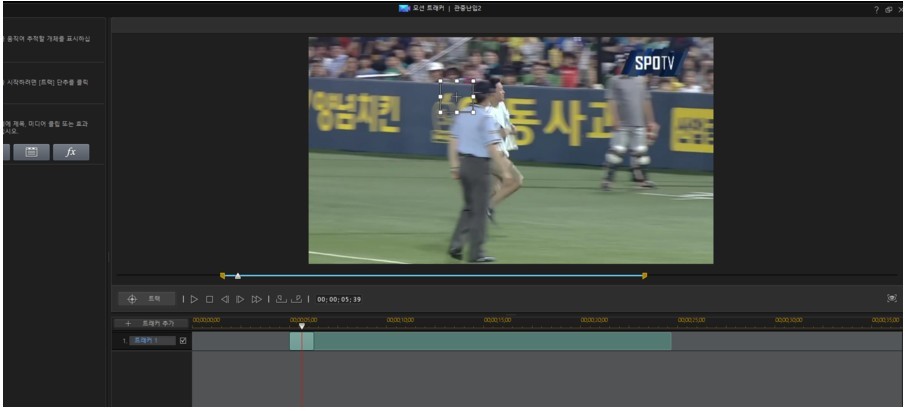Viewport: 905px width, 411px height.
Task: Click the media clip button beside fx
Action: 31,152
